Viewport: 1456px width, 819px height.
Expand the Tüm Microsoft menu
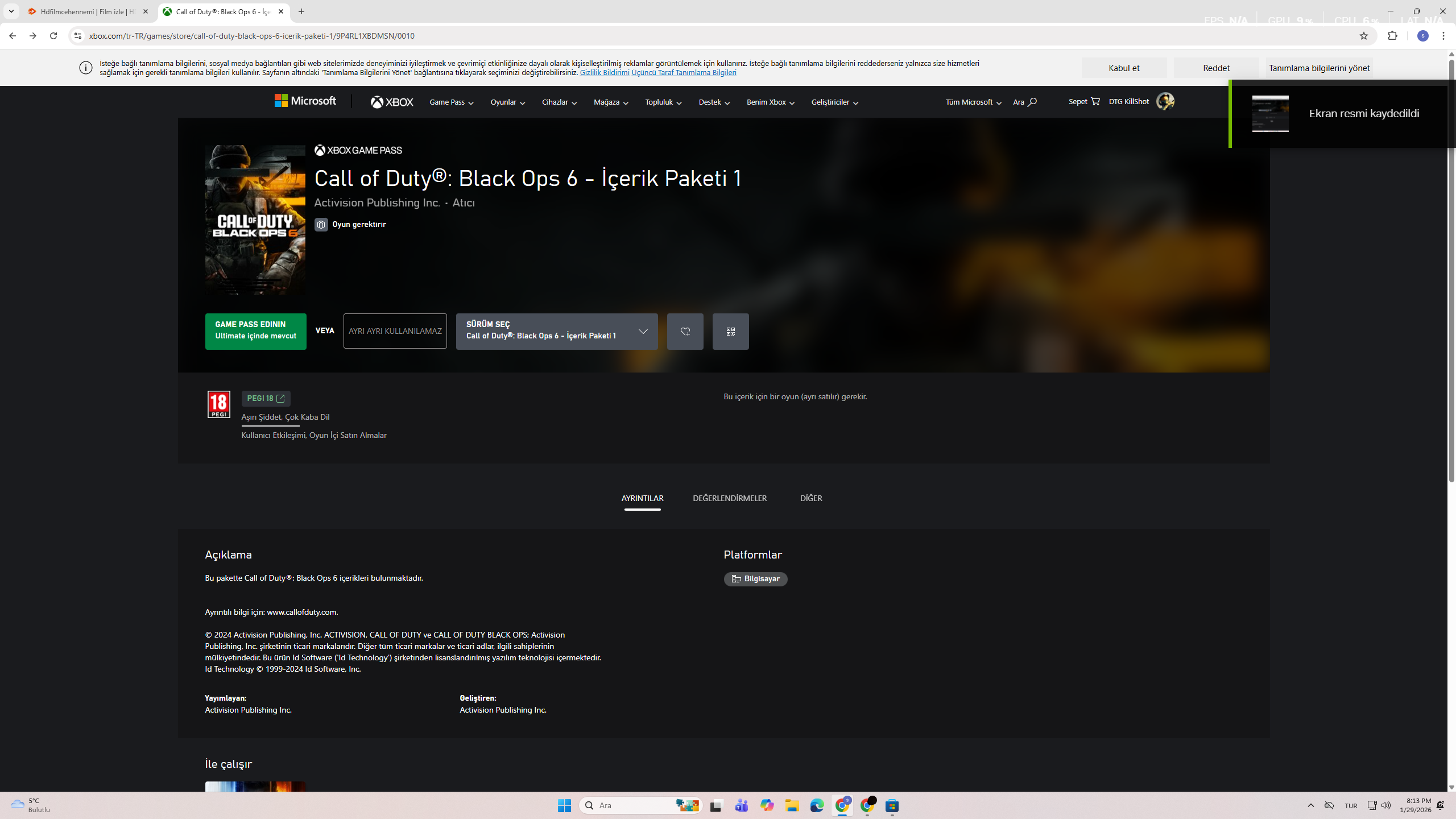tap(974, 102)
